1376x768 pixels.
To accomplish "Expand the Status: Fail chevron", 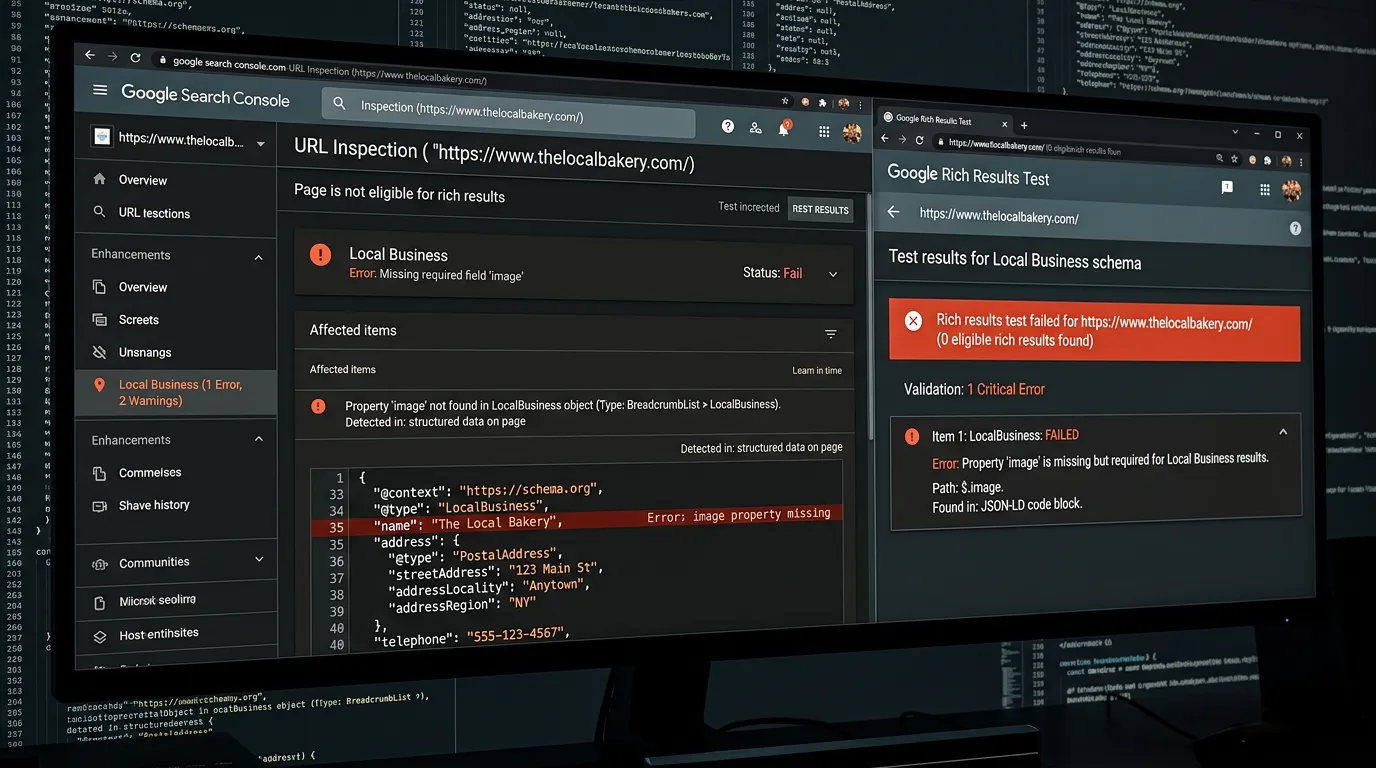I will click(x=832, y=274).
